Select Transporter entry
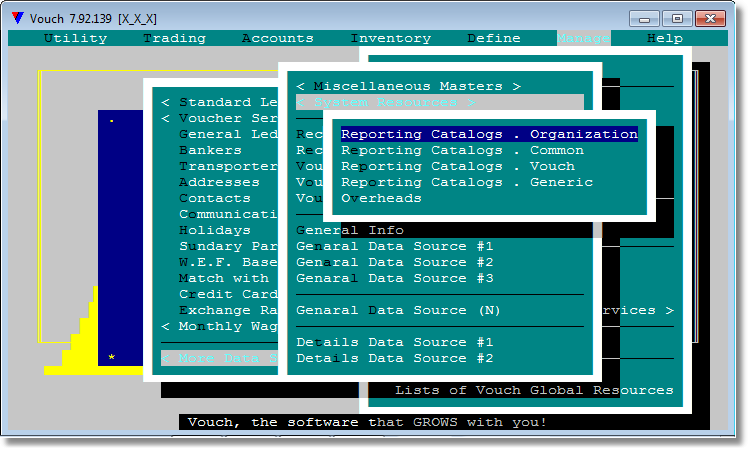Screen dimensions: 748x450 coord(228,166)
